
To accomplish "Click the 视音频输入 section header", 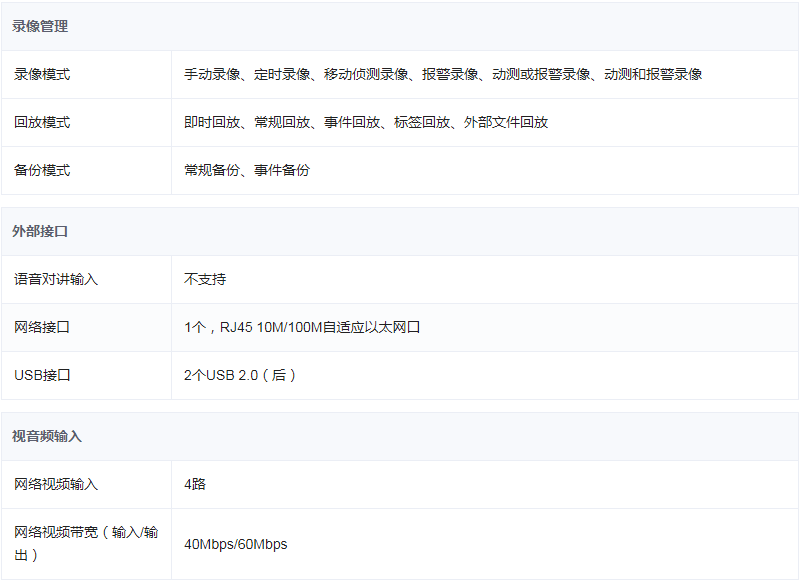I will click(x=47, y=436).
